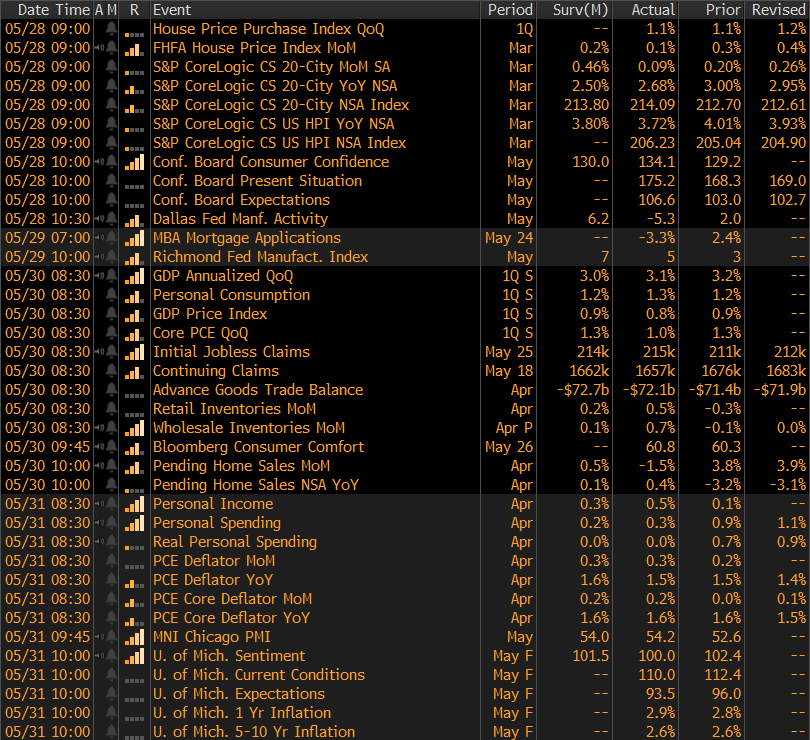Image resolution: width=810 pixels, height=740 pixels.
Task: Toggle the alert bell on the PCE Deflator YoY row
Action: [x=111, y=580]
